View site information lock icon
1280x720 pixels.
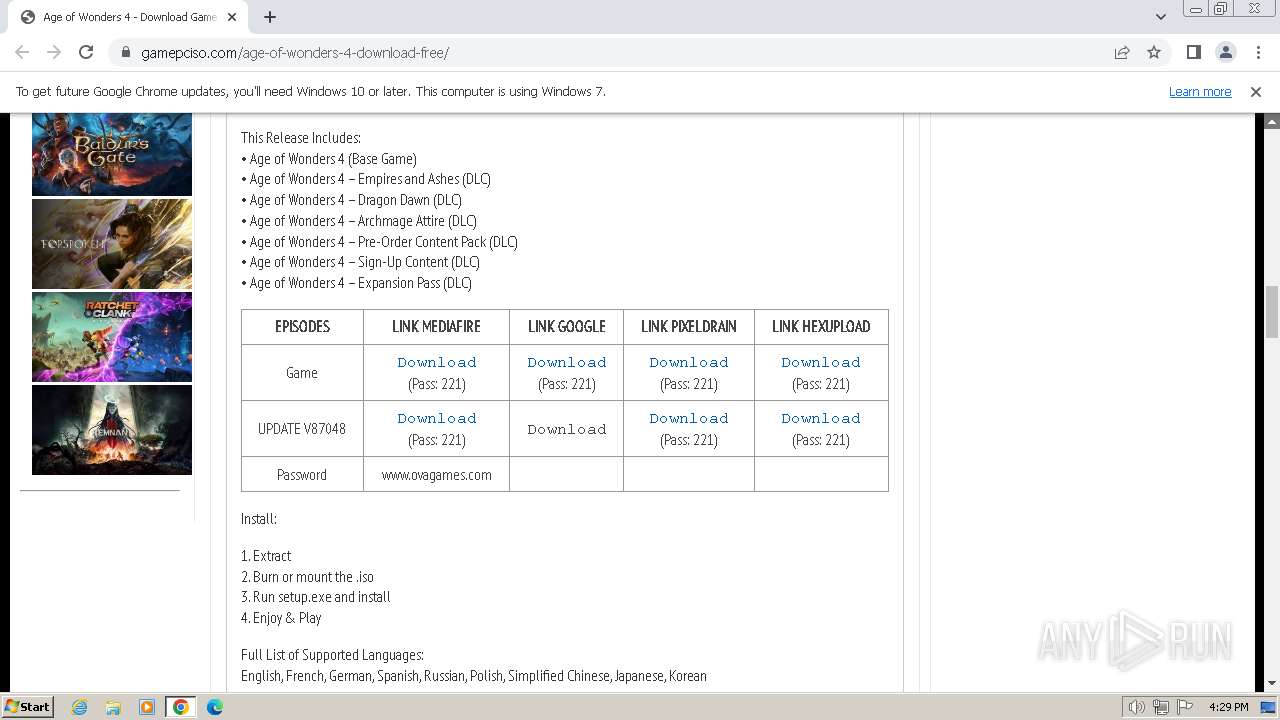pos(126,52)
